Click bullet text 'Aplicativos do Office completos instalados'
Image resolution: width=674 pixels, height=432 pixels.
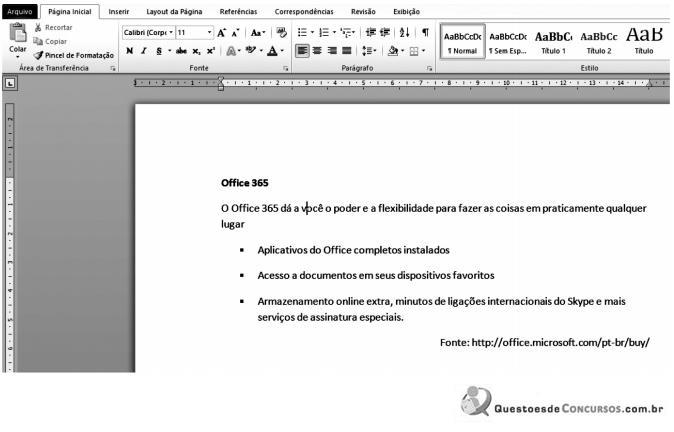[353, 250]
